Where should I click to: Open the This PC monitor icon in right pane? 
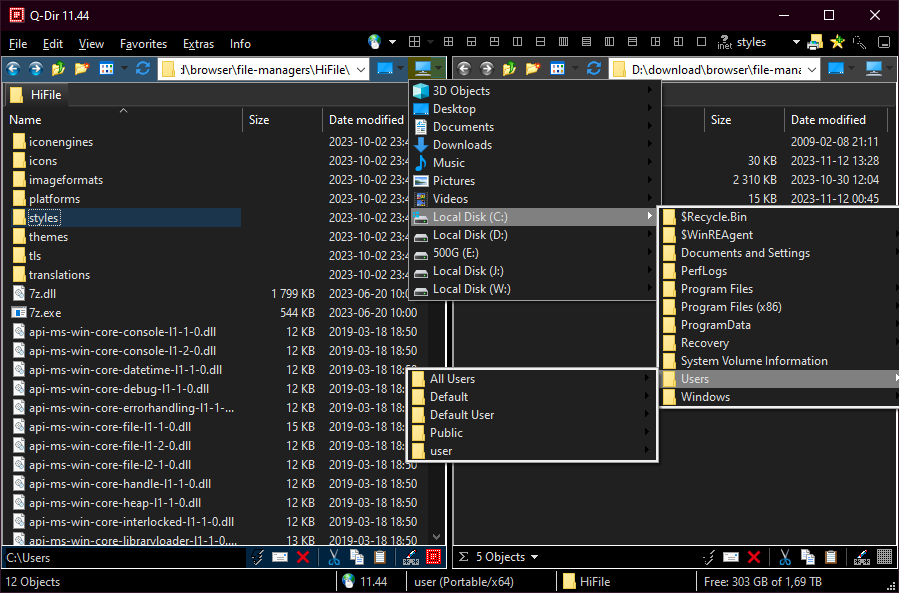pos(873,69)
